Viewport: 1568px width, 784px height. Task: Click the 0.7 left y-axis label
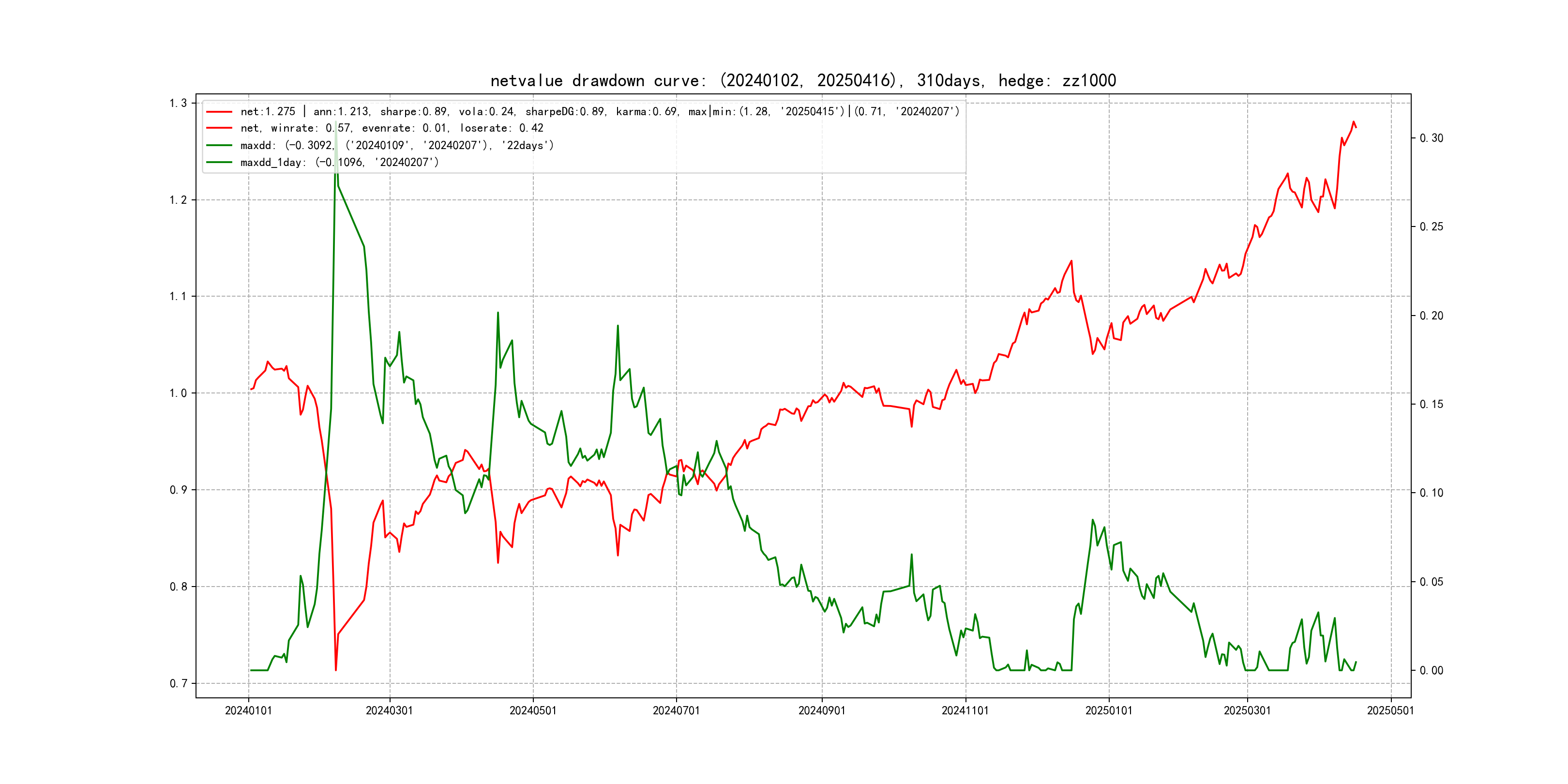[x=178, y=683]
